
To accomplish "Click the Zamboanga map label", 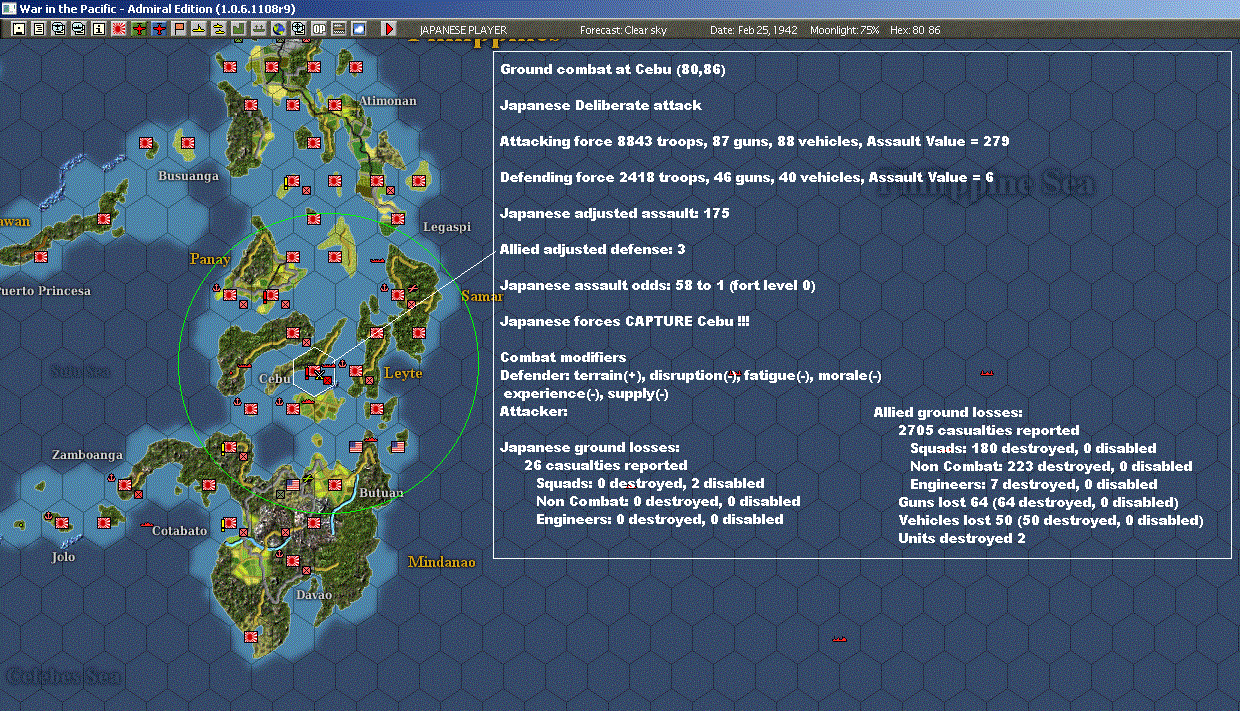I will (87, 454).
